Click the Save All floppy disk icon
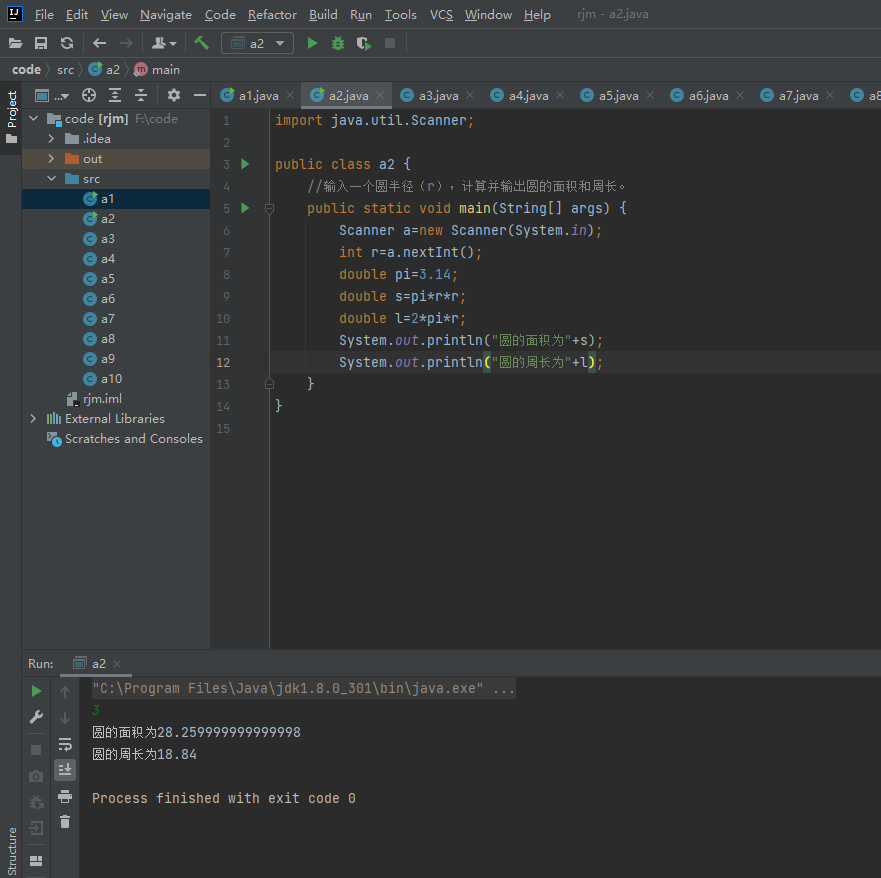Viewport: 881px width, 878px height. pos(41,43)
